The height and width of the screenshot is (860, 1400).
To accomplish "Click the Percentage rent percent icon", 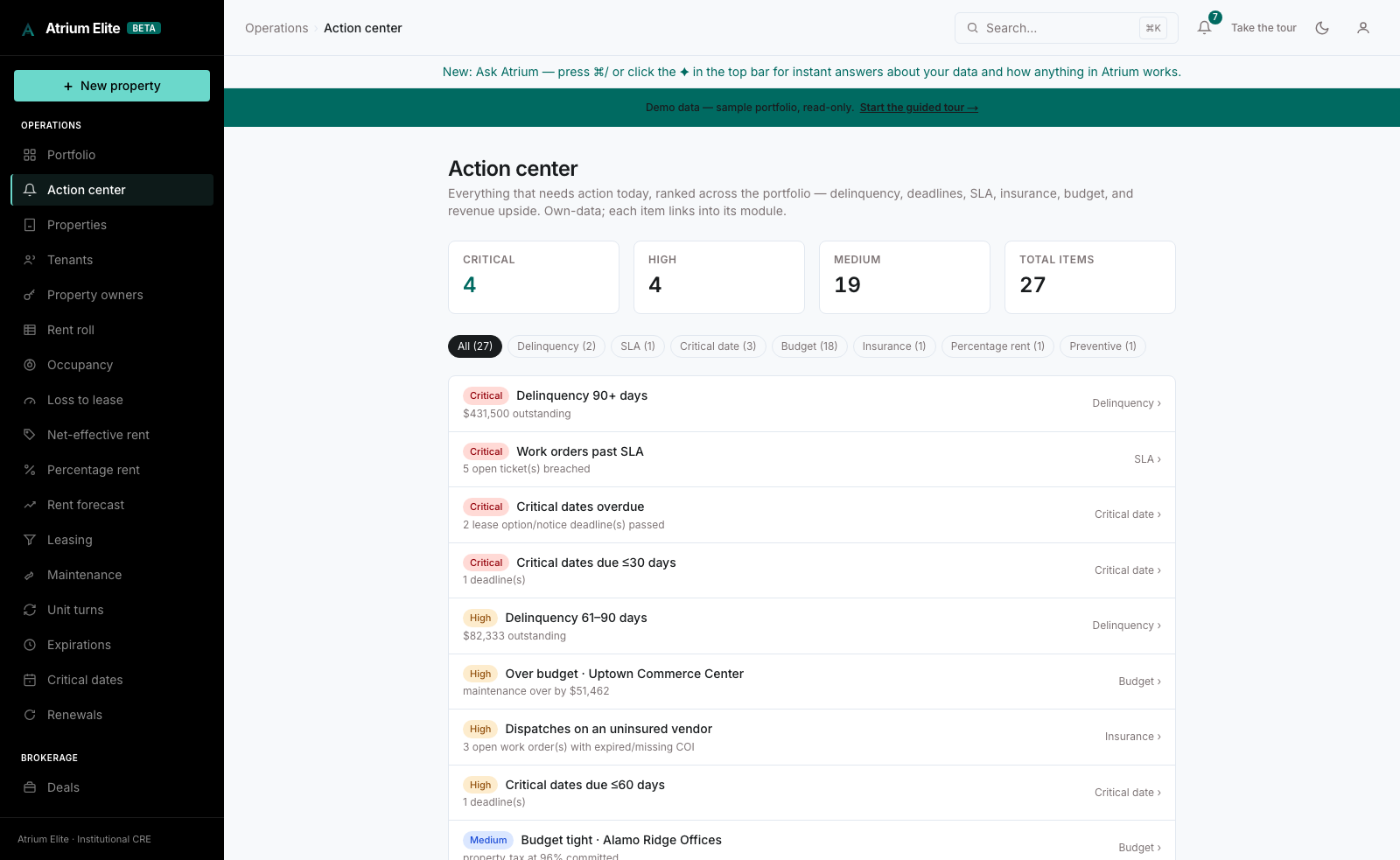I will [30, 470].
